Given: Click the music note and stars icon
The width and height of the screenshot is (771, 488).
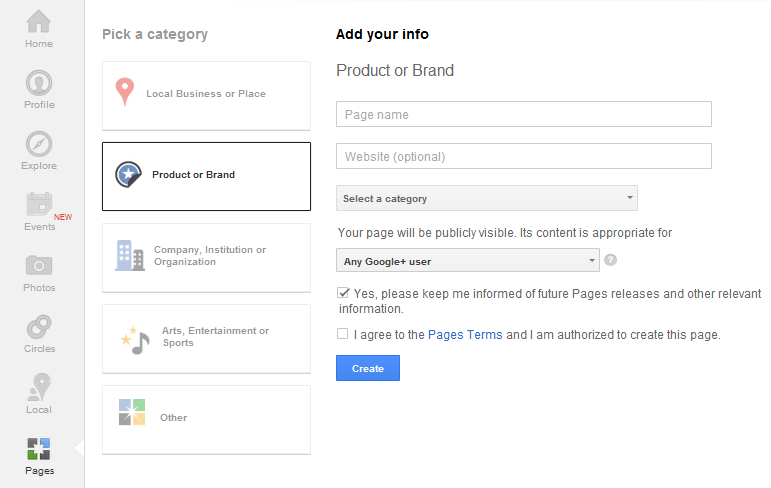Looking at the screenshot, I should (x=135, y=340).
